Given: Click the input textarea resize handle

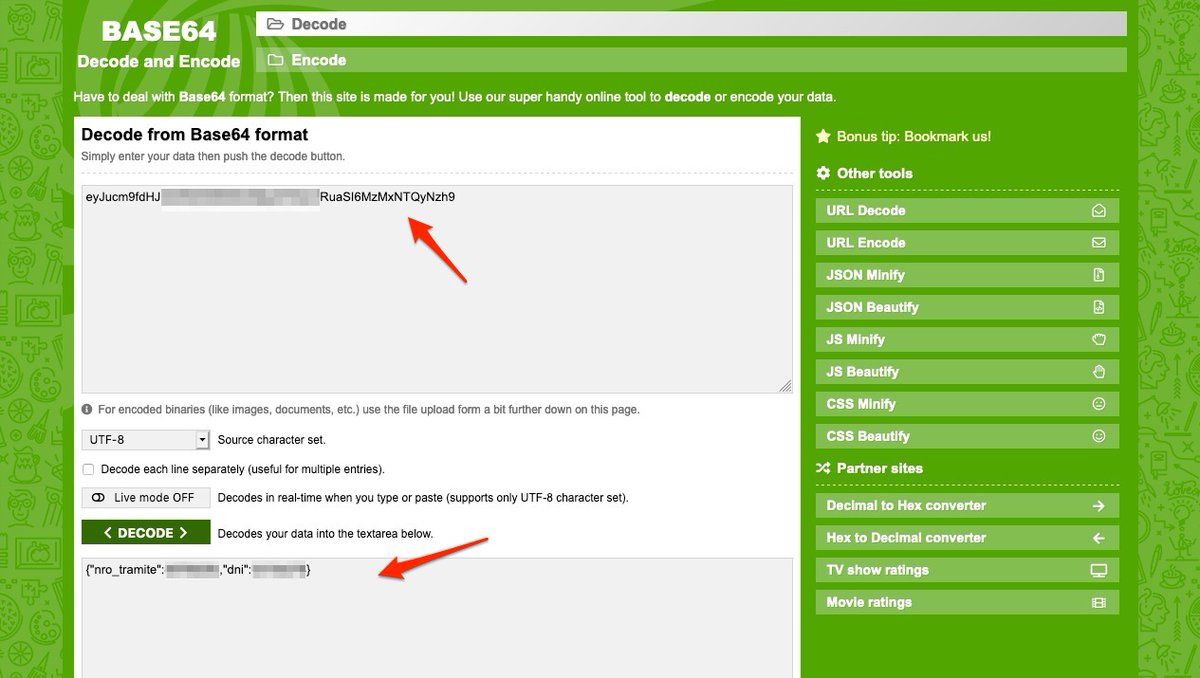Looking at the screenshot, I should pyautogui.click(x=785, y=385).
